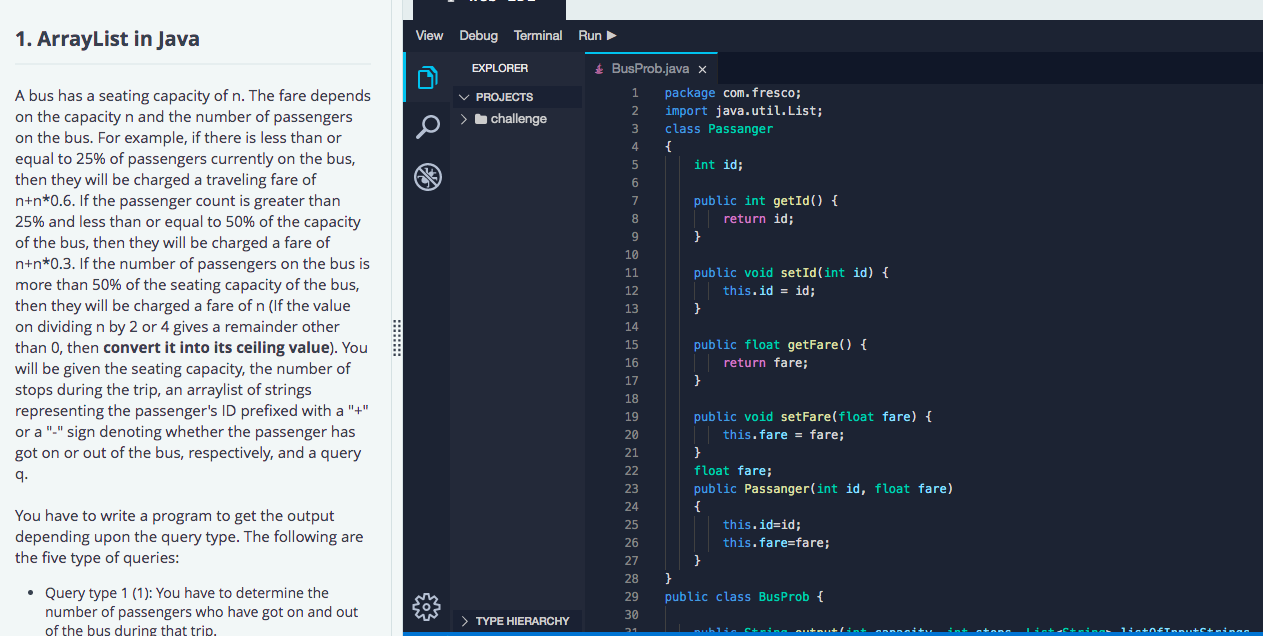Open the Settings gear in the sidebar
The height and width of the screenshot is (636, 1263).
pyautogui.click(x=427, y=607)
